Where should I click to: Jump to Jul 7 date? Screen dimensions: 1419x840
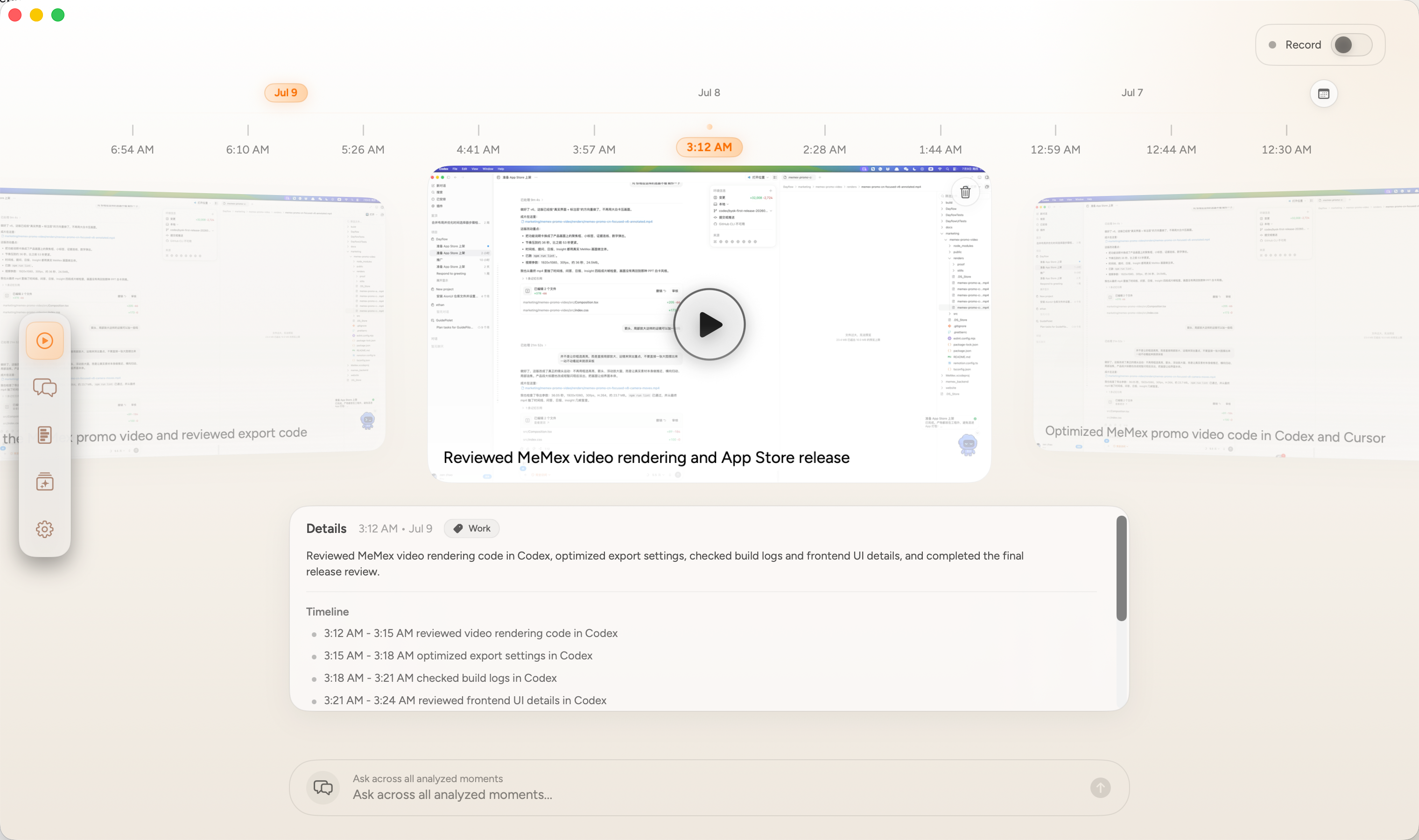[1132, 93]
